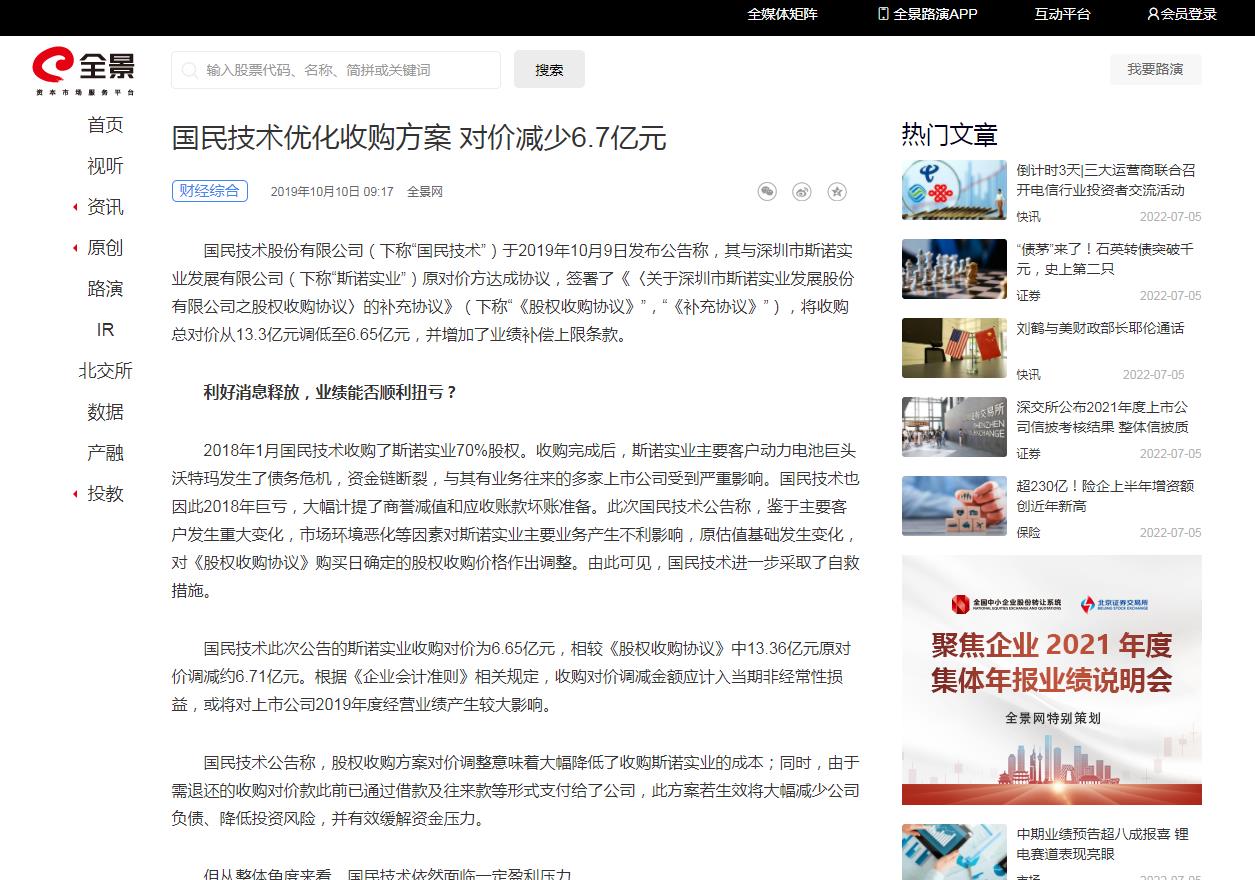Screen dimensions: 1255x880
Task: Click the date 2019年10月10日 09:17
Action: click(332, 192)
